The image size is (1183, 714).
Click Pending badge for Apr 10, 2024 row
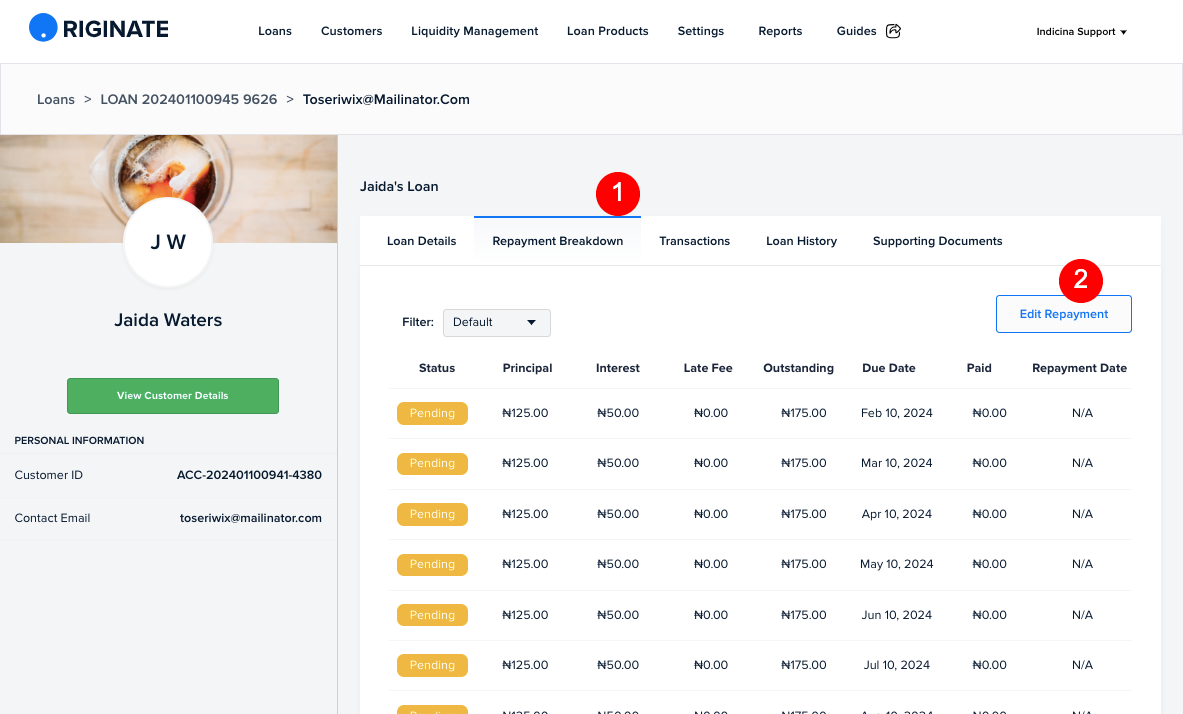tap(432, 514)
